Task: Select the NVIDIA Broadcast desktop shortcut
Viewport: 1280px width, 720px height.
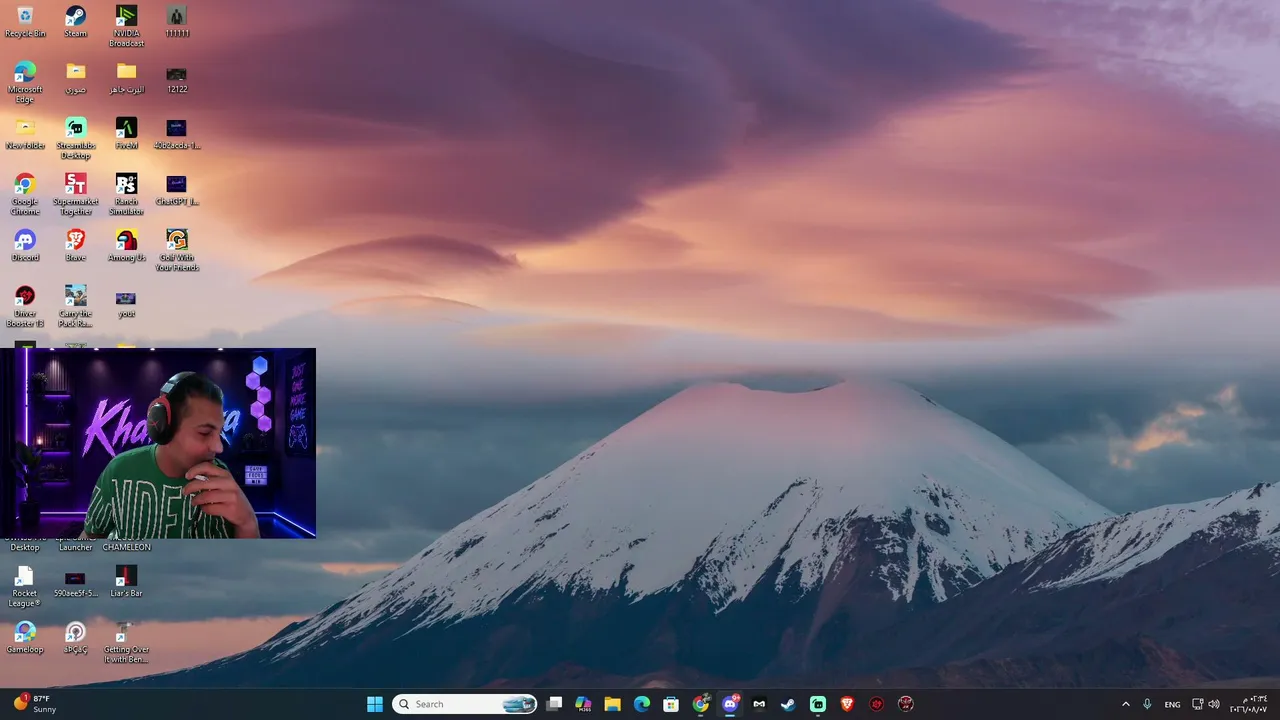Action: pos(126,27)
